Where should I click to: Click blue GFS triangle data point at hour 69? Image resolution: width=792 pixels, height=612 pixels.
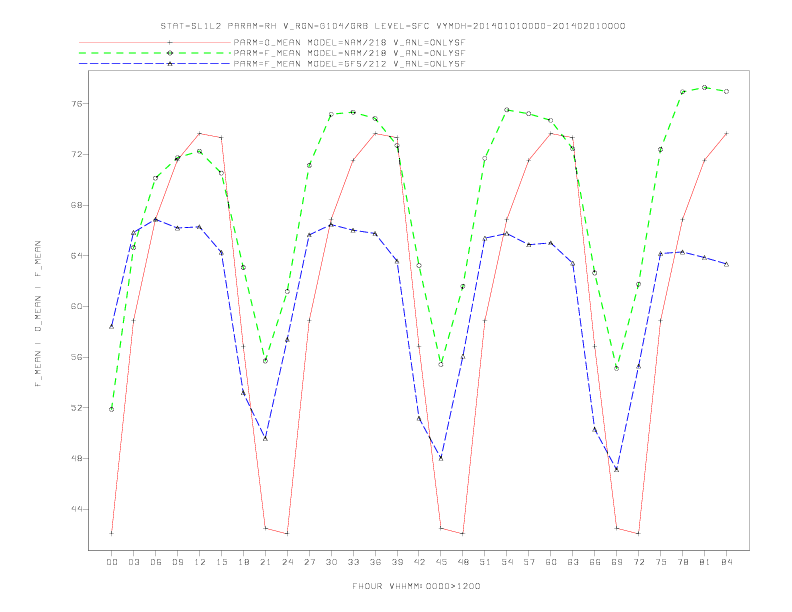coord(617,469)
